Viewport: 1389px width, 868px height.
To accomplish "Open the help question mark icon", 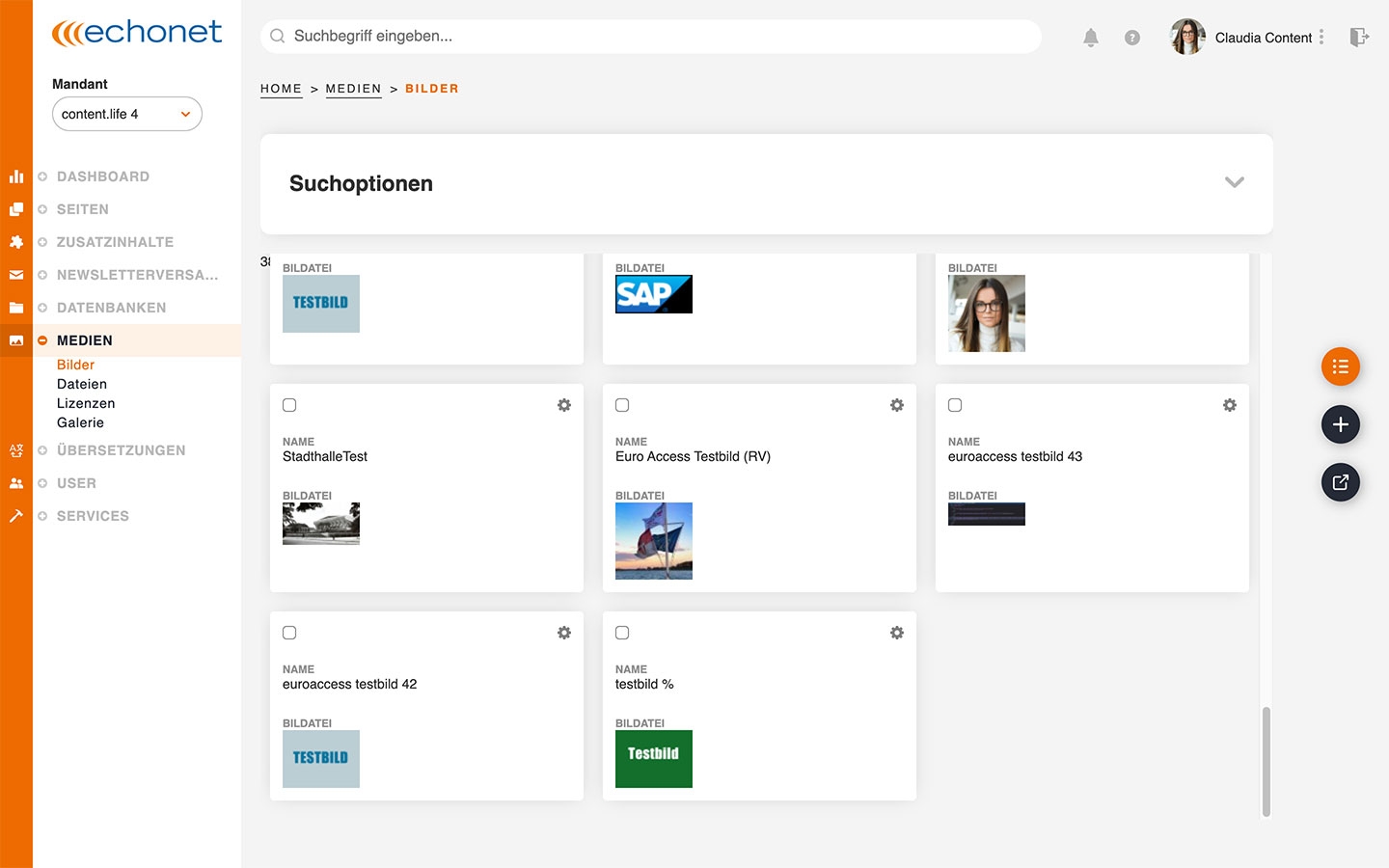I will 1132,38.
